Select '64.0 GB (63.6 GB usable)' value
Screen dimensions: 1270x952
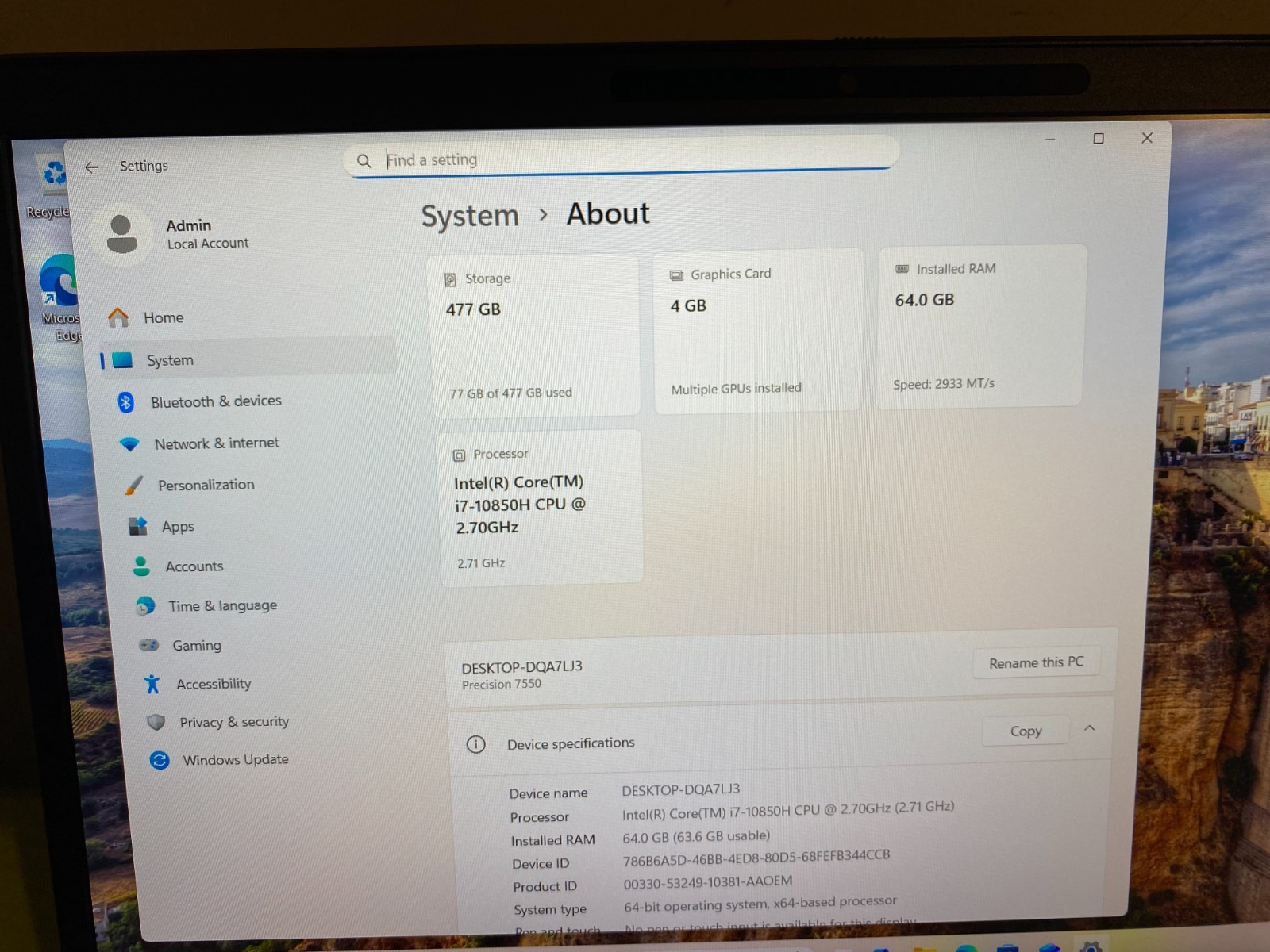tap(696, 836)
